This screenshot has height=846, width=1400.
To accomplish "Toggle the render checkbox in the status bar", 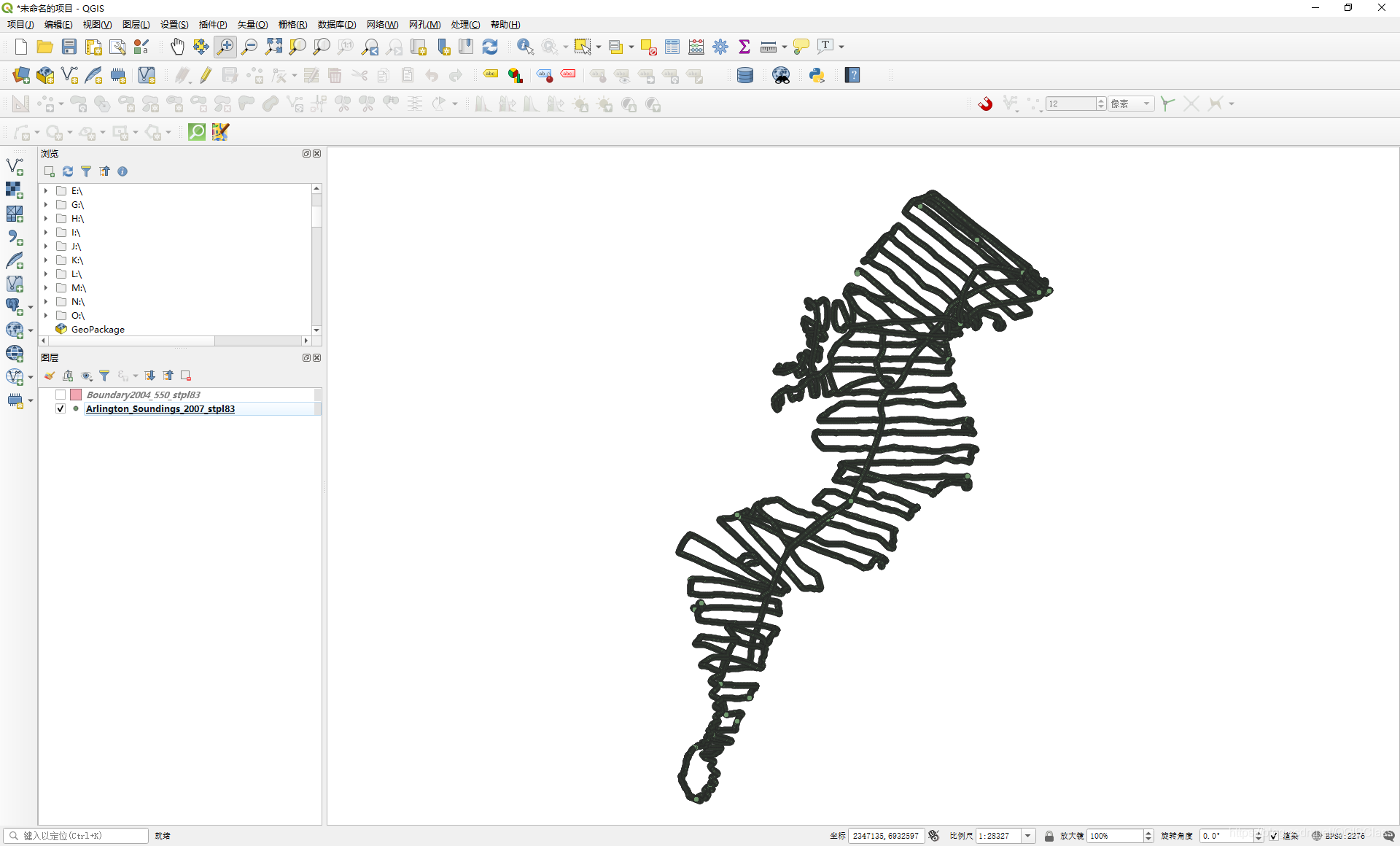I will 1274,836.
